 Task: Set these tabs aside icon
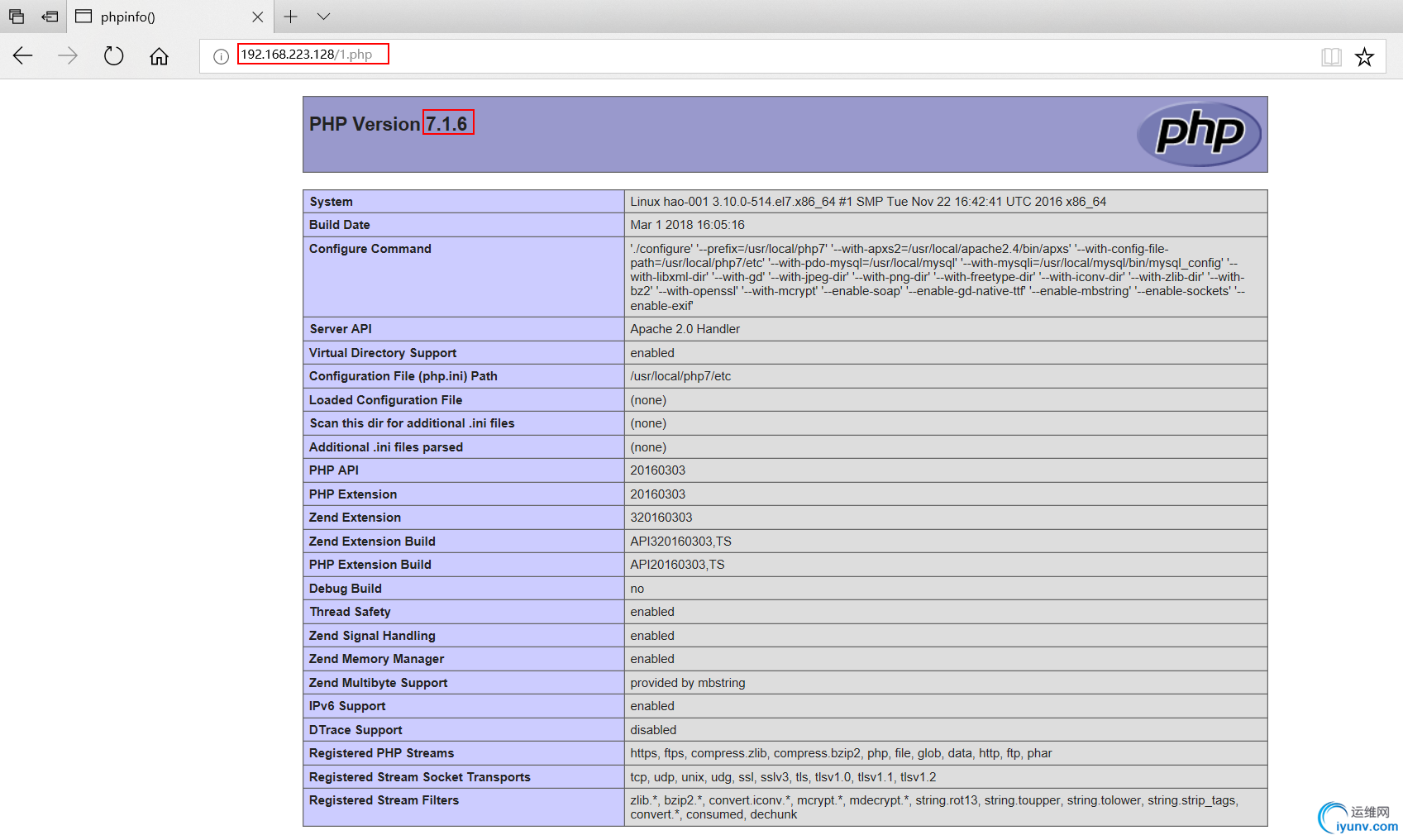point(50,17)
